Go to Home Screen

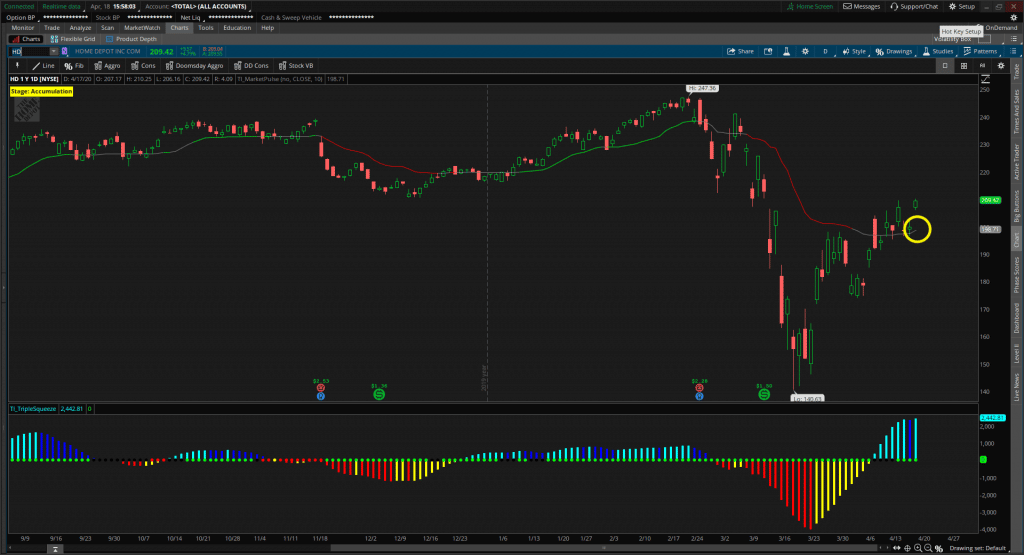814,6
